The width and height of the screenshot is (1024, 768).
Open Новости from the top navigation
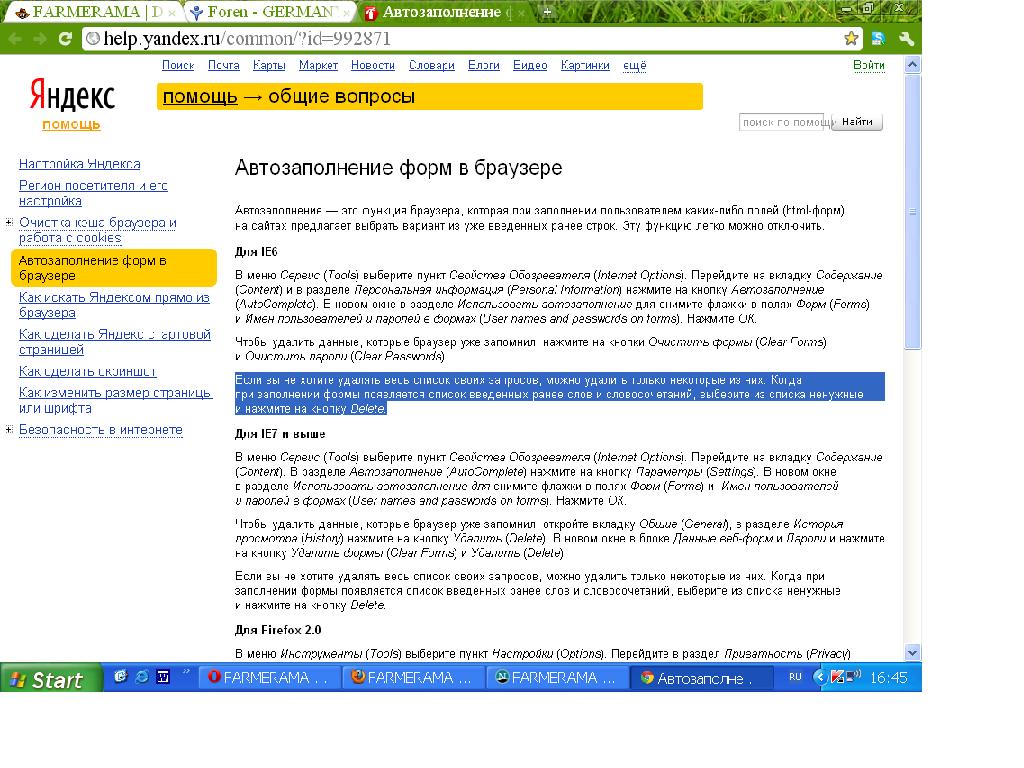373,65
